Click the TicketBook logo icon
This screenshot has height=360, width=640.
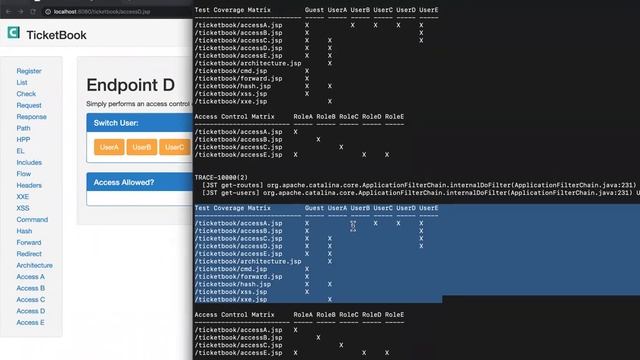(x=13, y=32)
